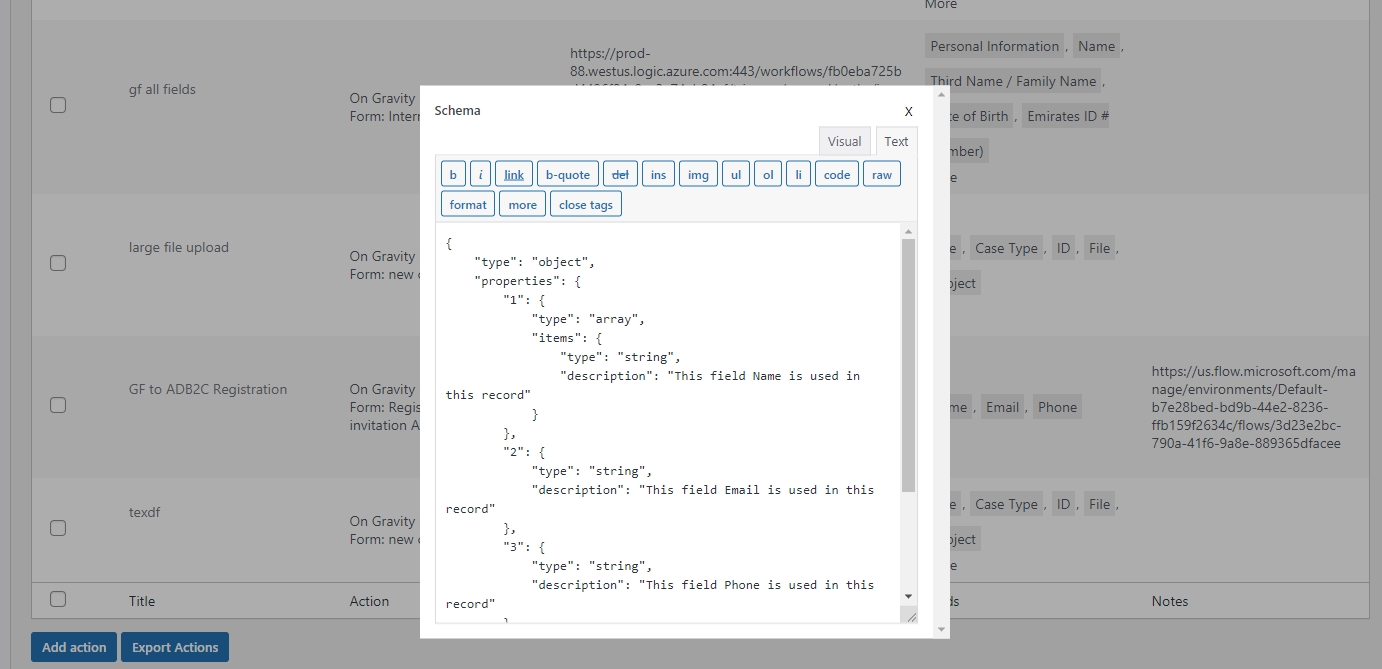Click the dialog's outer scroll up arrow

coord(940,95)
